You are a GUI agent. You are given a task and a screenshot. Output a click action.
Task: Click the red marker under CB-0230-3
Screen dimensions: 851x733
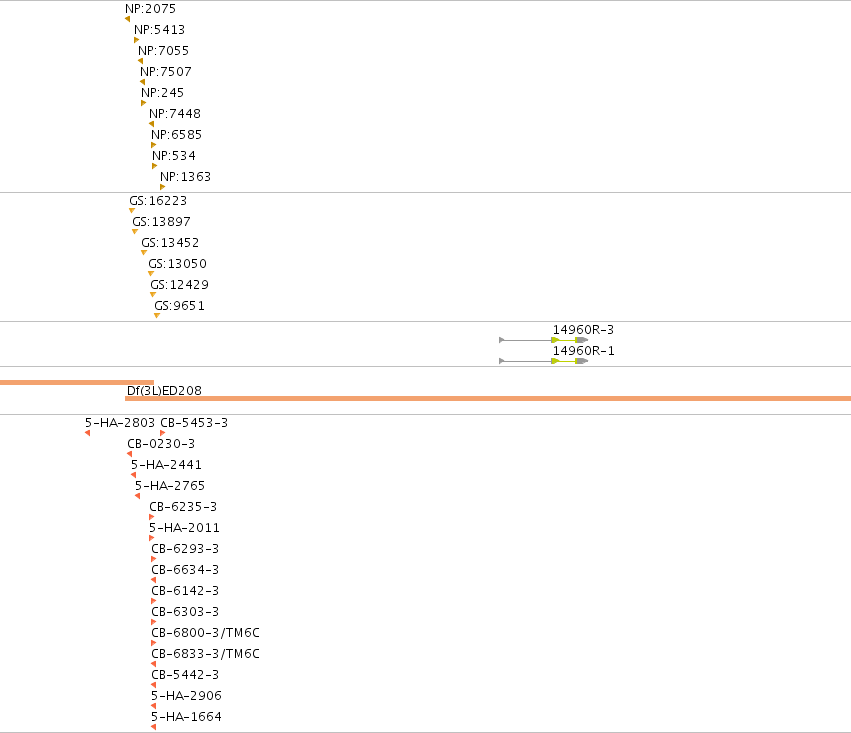tap(129, 454)
